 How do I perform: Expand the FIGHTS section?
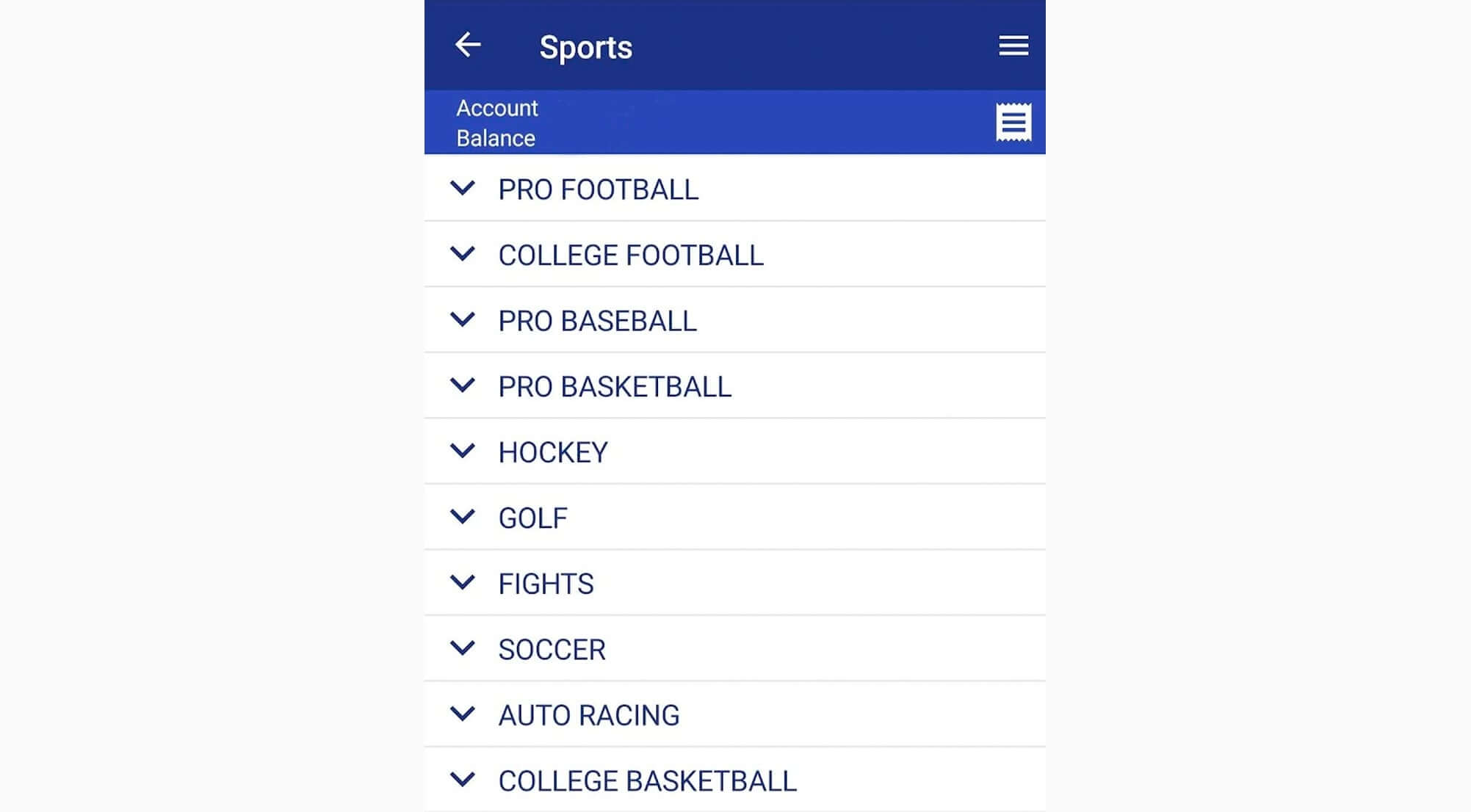pos(463,583)
